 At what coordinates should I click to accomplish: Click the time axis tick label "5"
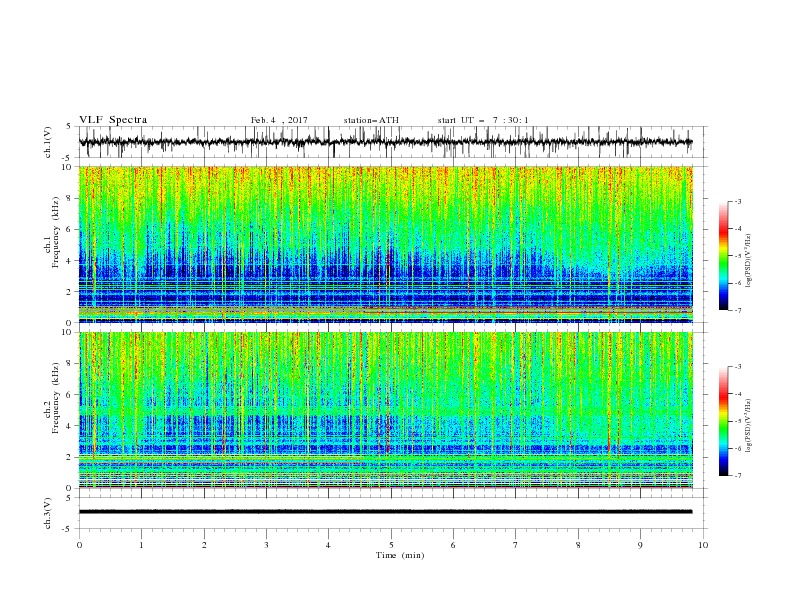pyautogui.click(x=391, y=545)
